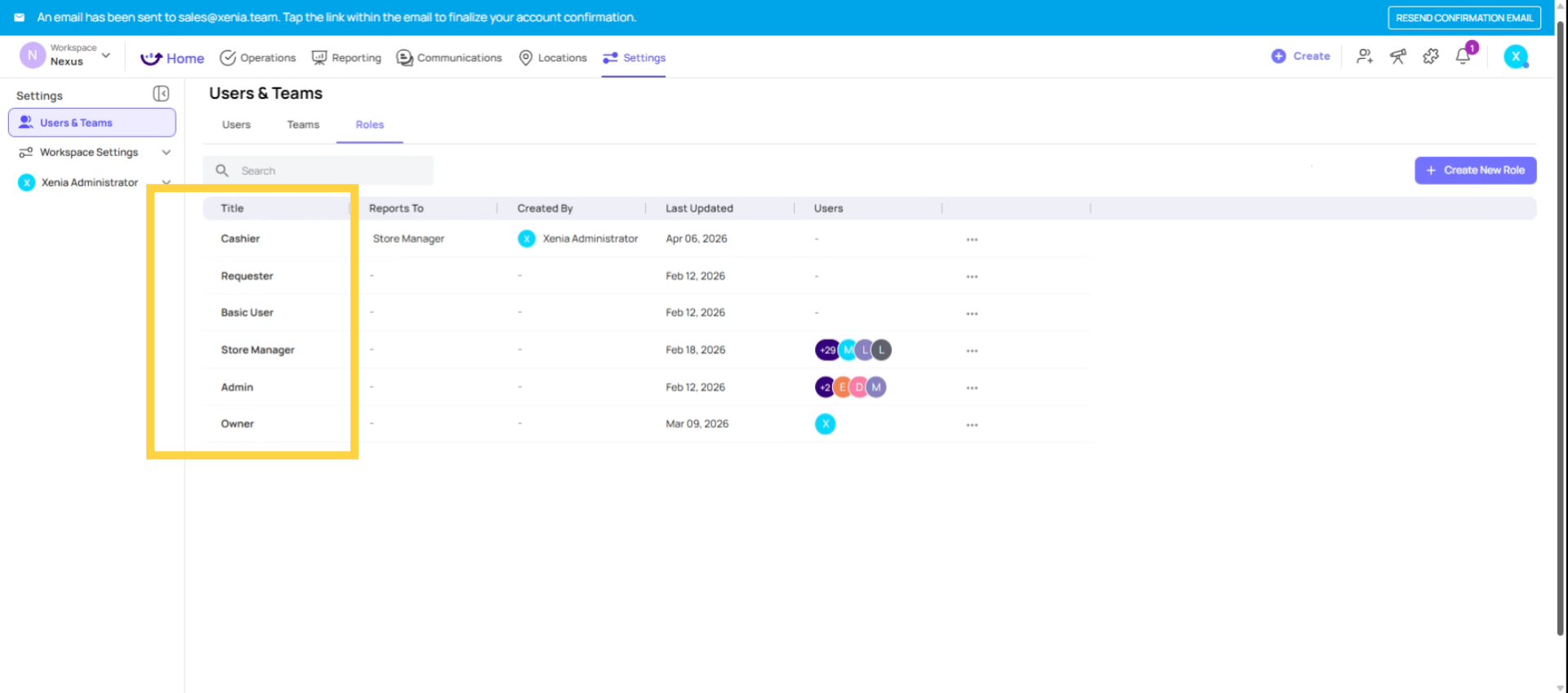The image size is (1568, 693).
Task: Open three-dot menu for Cashier role
Action: point(972,239)
